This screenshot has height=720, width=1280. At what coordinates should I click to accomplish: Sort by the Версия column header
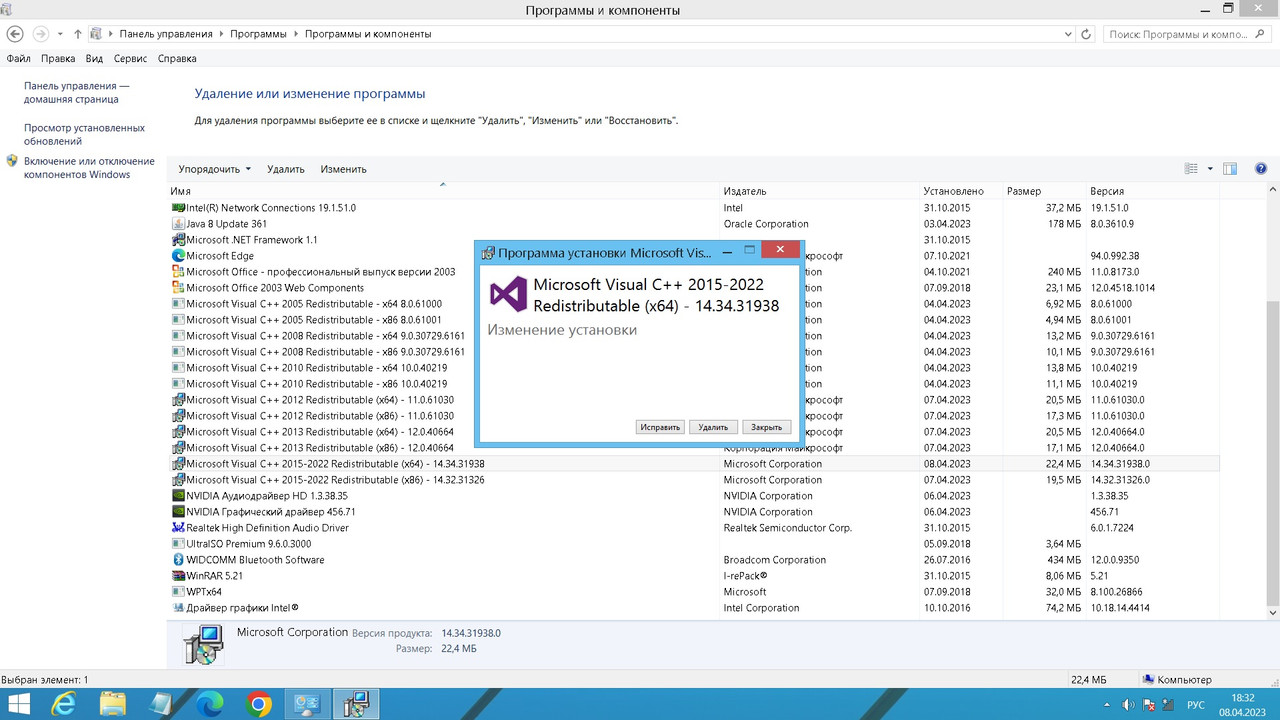pyautogui.click(x=1153, y=191)
